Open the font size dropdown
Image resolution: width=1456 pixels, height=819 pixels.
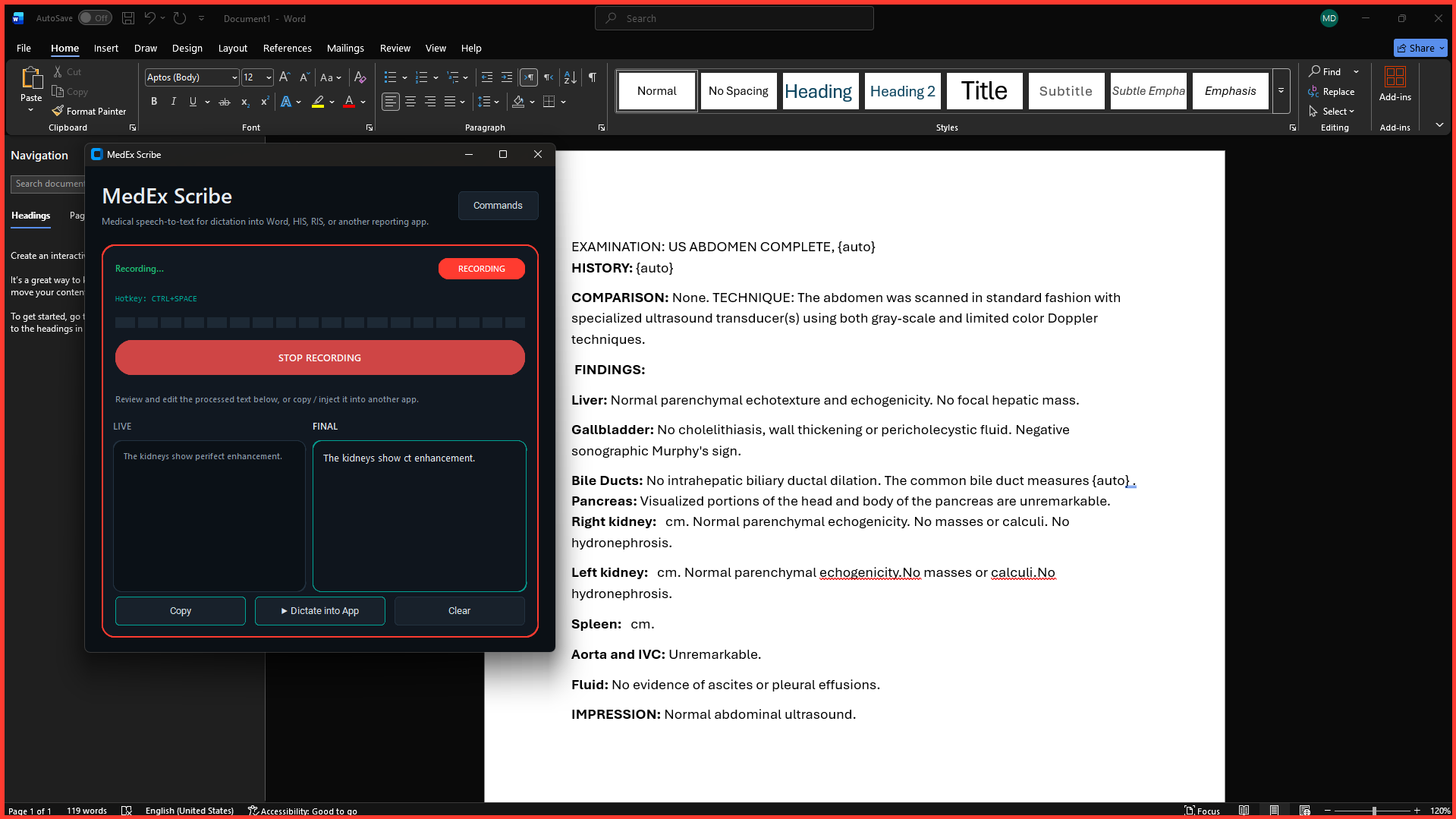pos(267,77)
